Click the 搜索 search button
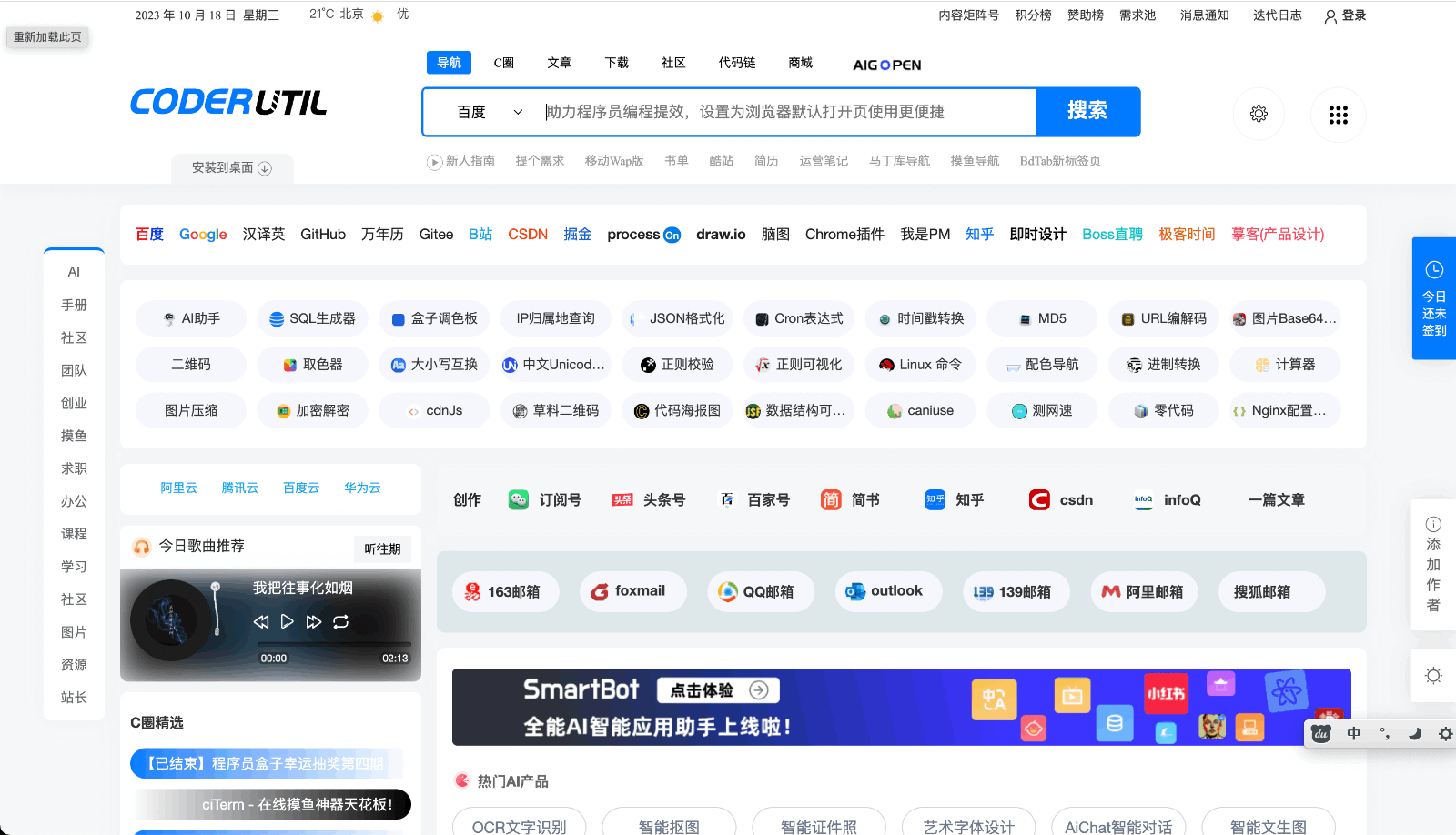Image resolution: width=1456 pixels, height=835 pixels. pos(1088,111)
